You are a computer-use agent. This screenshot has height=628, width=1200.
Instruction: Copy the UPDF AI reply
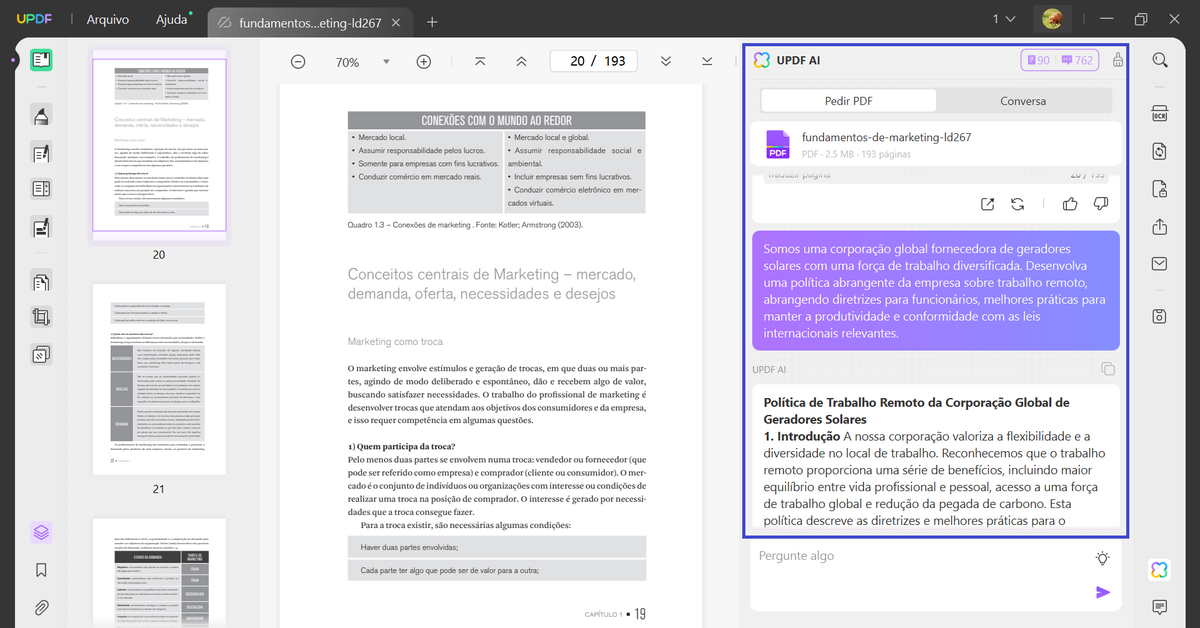tap(1107, 369)
